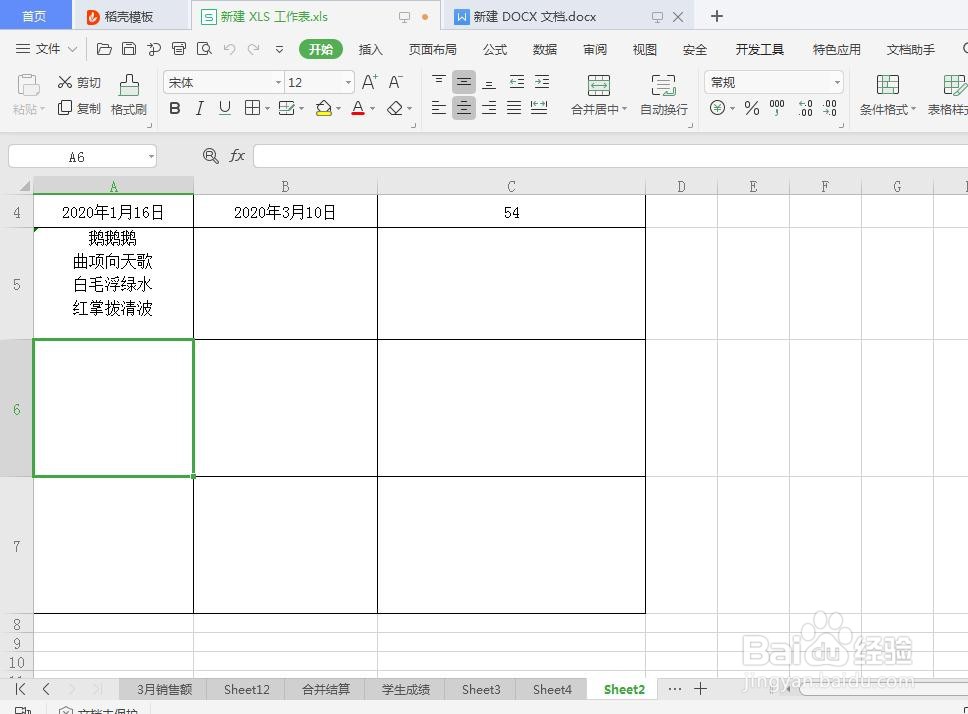
Task: Toggle Underline formatting
Action: (225, 109)
